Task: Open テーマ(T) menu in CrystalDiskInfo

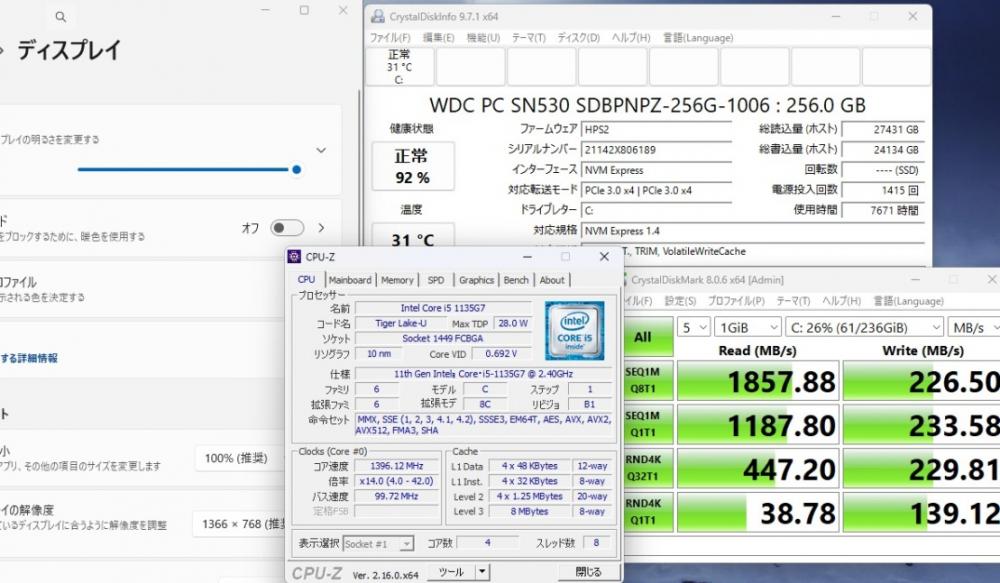Action: point(529,38)
